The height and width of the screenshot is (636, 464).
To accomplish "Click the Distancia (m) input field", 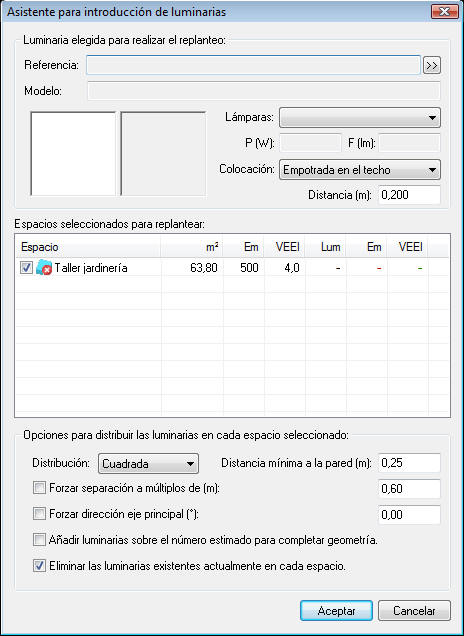I will pos(410,195).
